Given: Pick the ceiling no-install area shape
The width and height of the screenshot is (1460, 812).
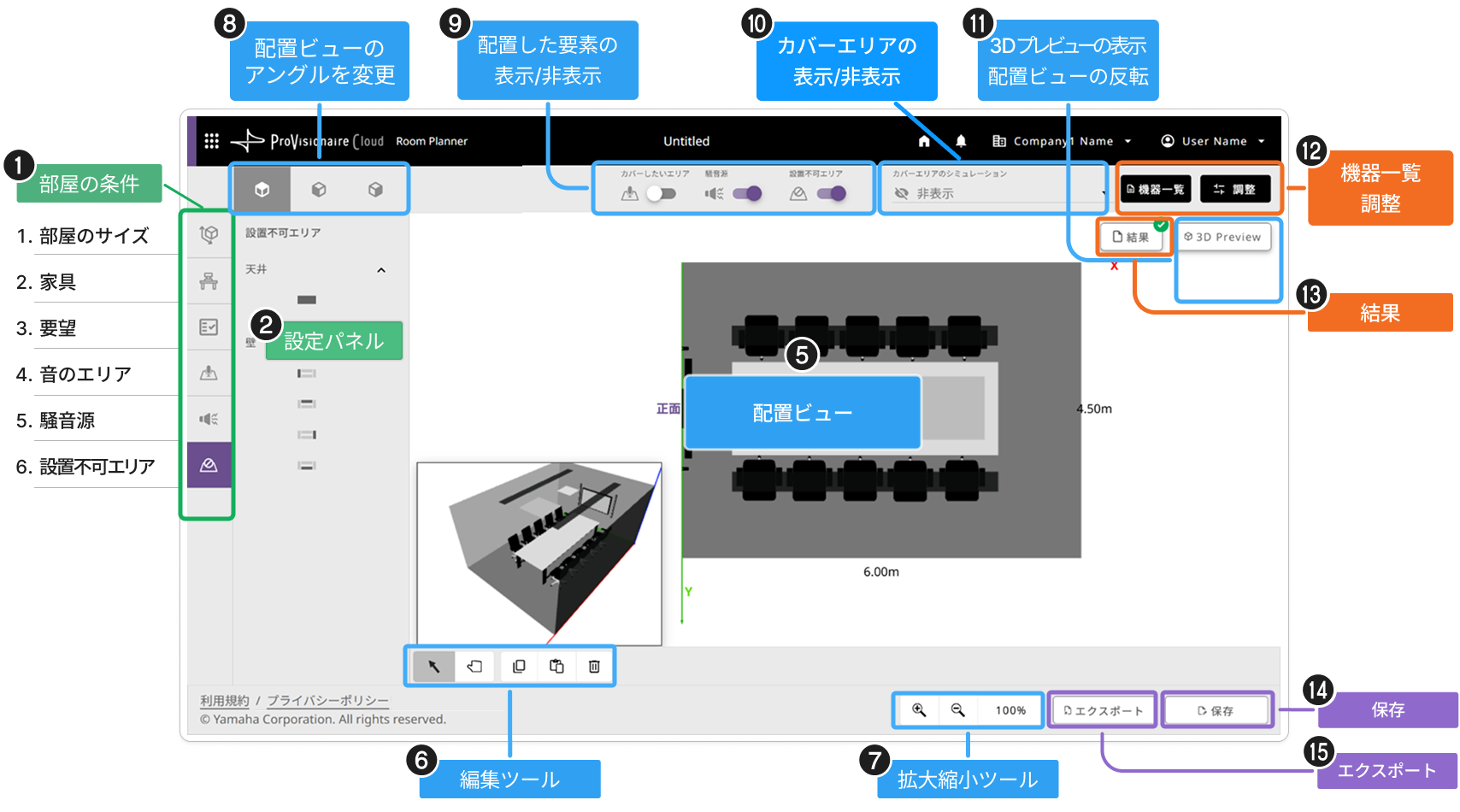Looking at the screenshot, I should [307, 300].
